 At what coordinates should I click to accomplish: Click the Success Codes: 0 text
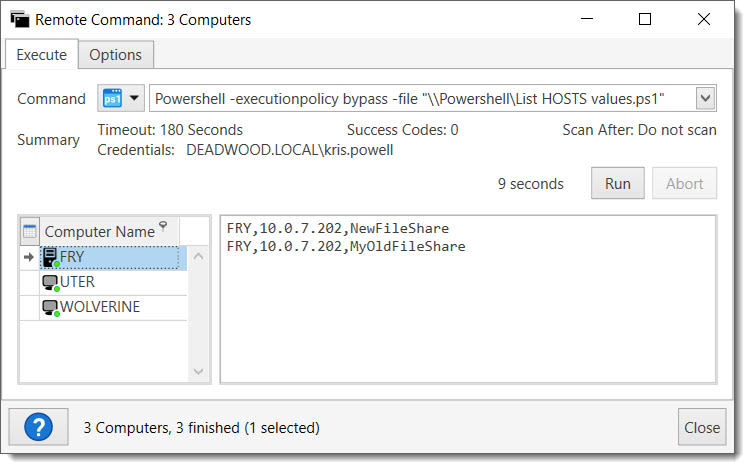point(402,130)
